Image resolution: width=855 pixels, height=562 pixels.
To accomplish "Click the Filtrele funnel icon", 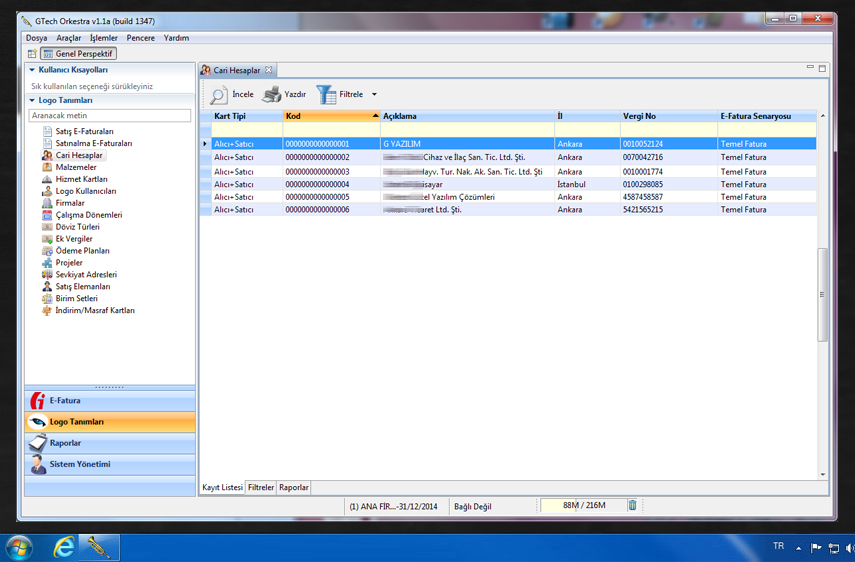I will 327,95.
